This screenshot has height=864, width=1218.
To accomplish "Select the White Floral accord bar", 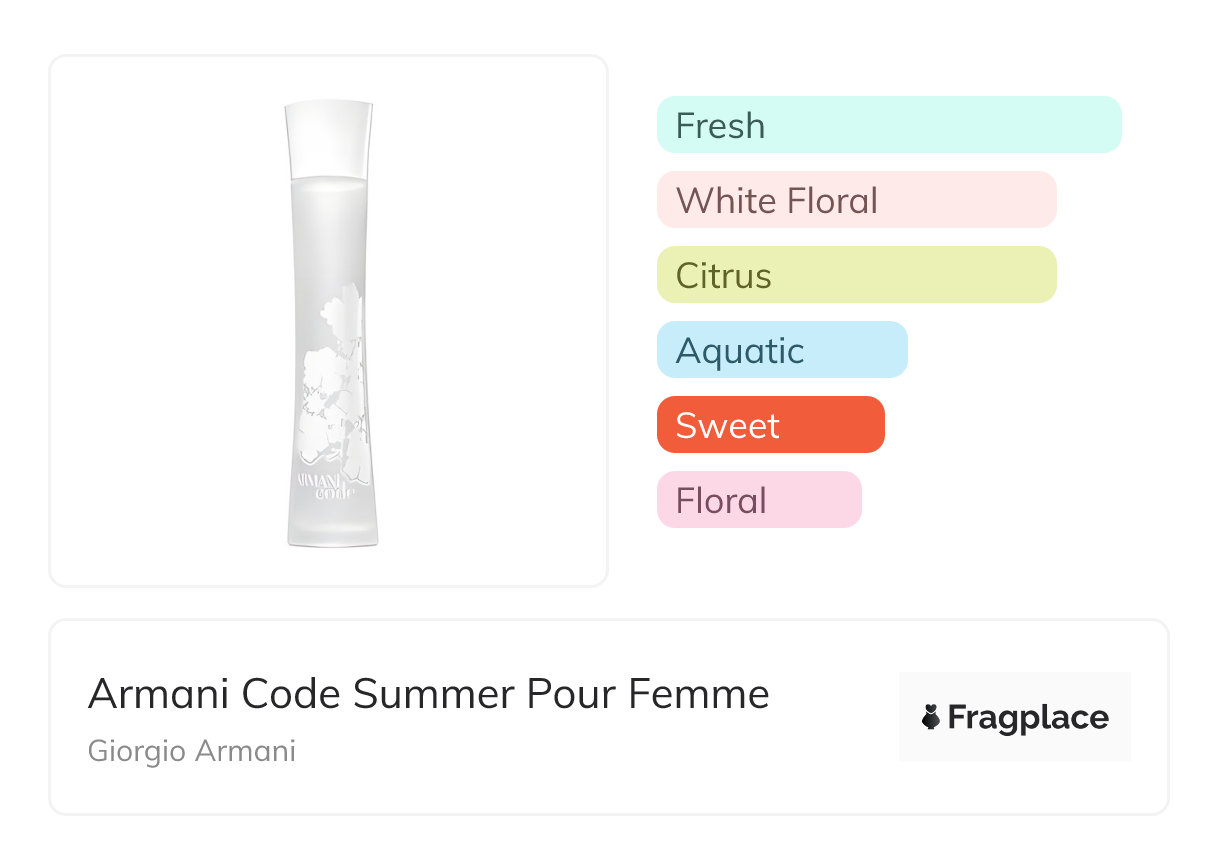I will [x=856, y=200].
